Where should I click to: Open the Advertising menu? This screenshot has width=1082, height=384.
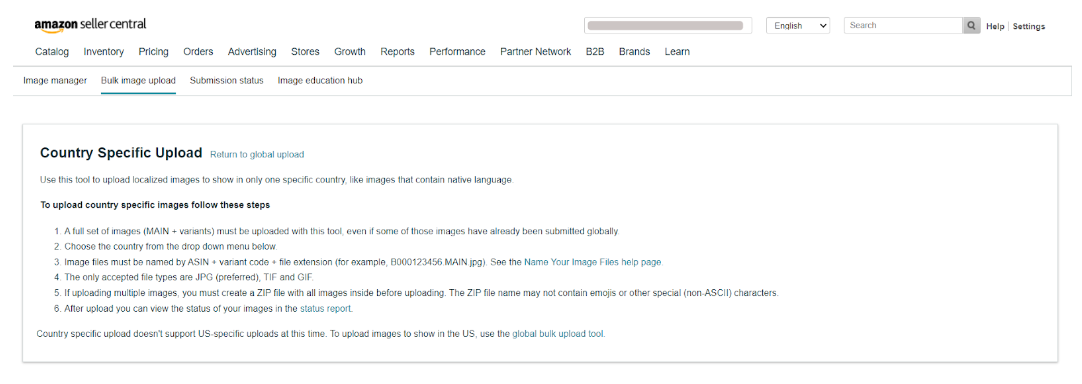pos(252,52)
